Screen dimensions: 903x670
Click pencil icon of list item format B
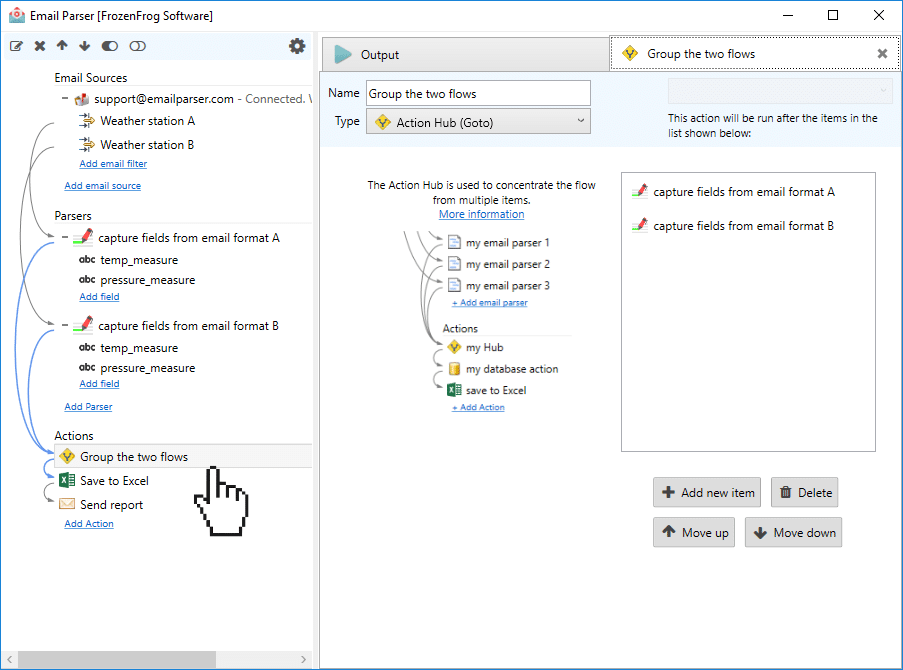[640, 225]
